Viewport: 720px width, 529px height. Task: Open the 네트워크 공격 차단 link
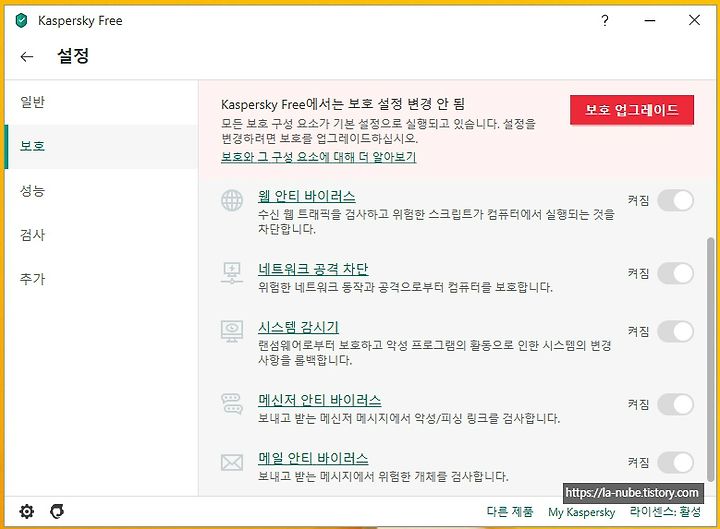coord(313,269)
